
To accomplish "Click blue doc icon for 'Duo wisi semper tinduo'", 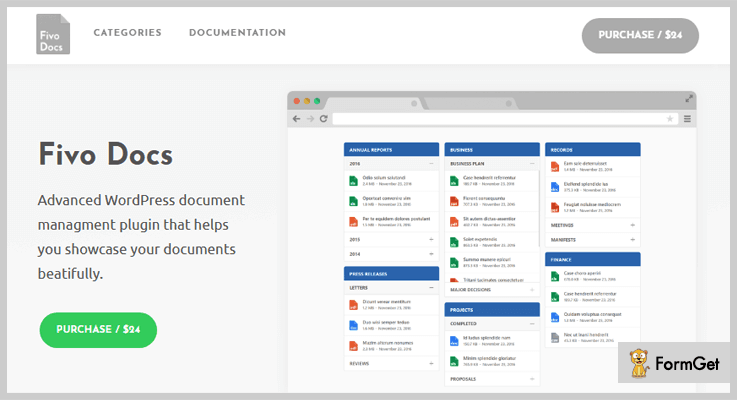I will coord(353,325).
